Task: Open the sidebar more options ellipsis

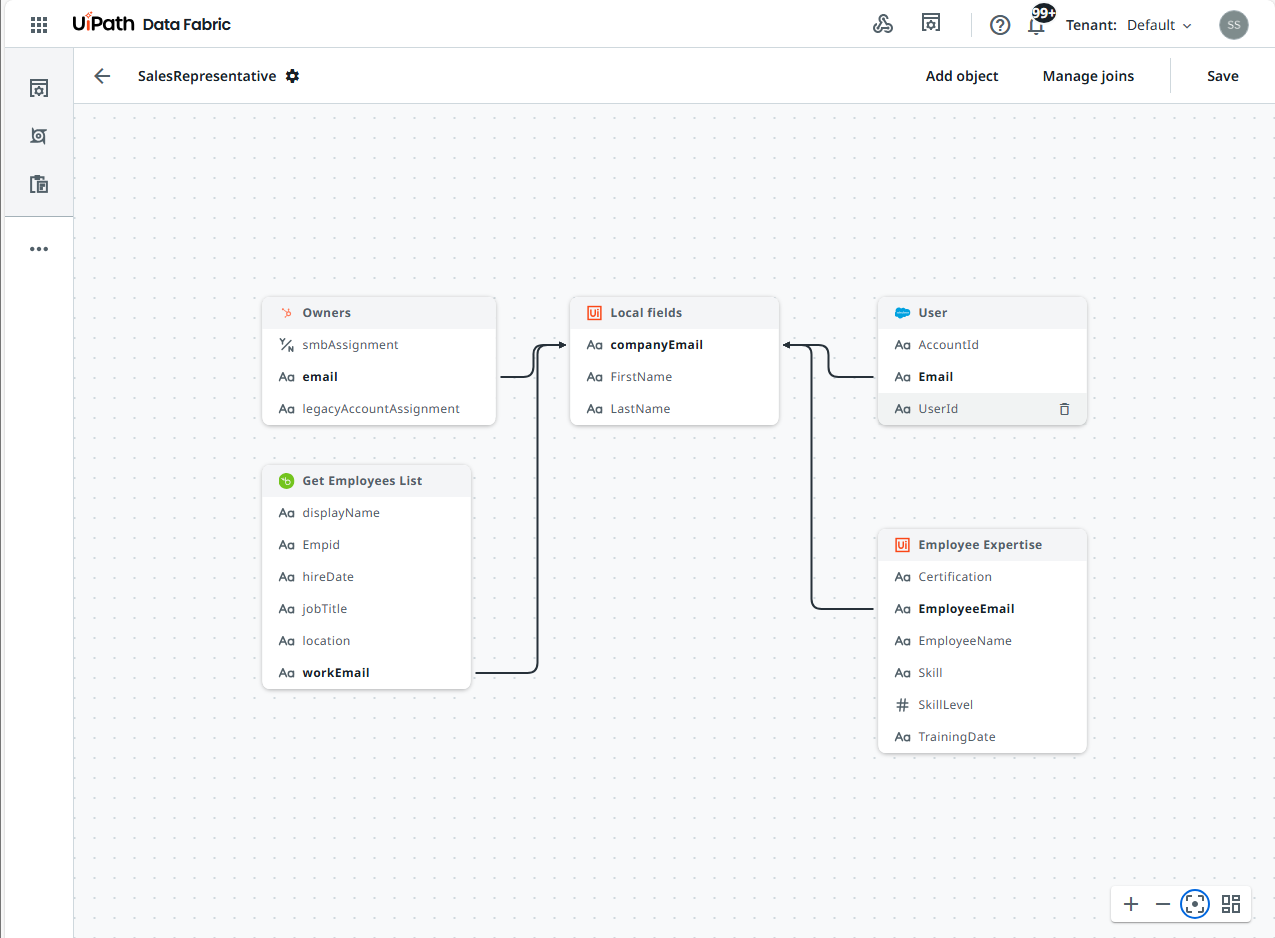Action: tap(39, 249)
